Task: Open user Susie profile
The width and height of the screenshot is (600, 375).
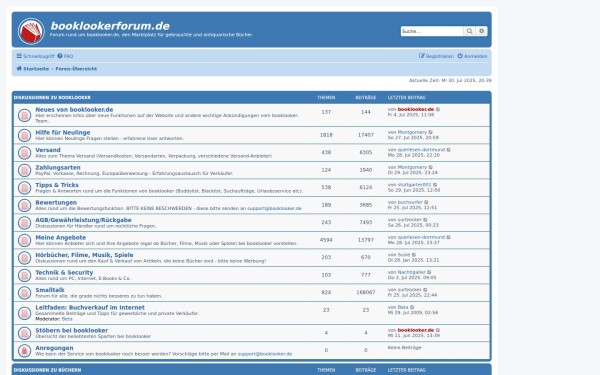Action: [404, 255]
